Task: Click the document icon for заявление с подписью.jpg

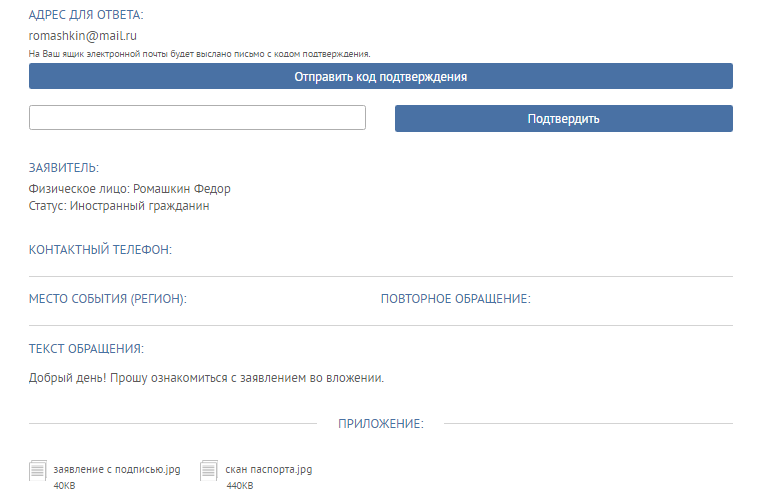Action: coord(38,470)
